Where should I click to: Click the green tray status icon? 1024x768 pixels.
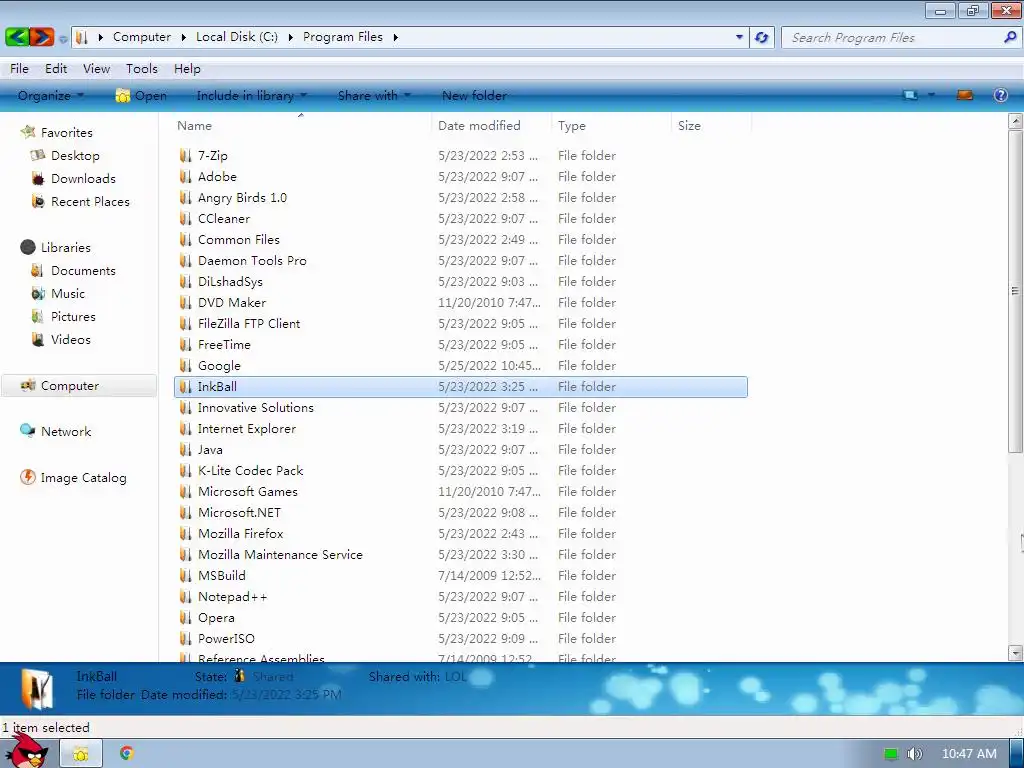tap(890, 754)
